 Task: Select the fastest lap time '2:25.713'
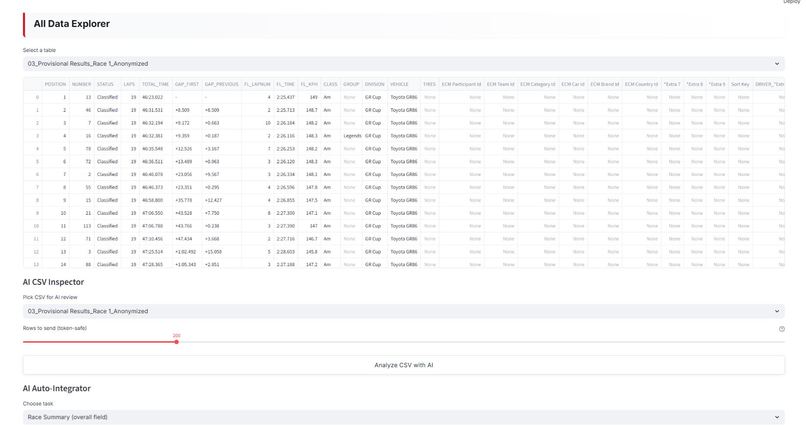pyautogui.click(x=285, y=110)
